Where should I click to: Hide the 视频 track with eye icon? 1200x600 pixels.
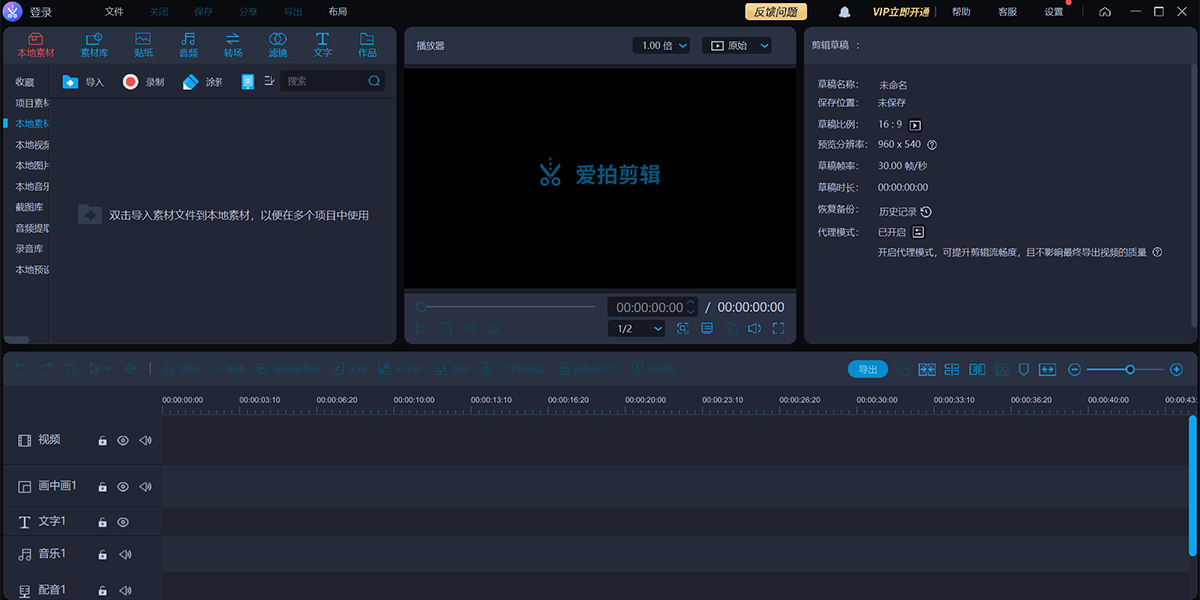123,440
